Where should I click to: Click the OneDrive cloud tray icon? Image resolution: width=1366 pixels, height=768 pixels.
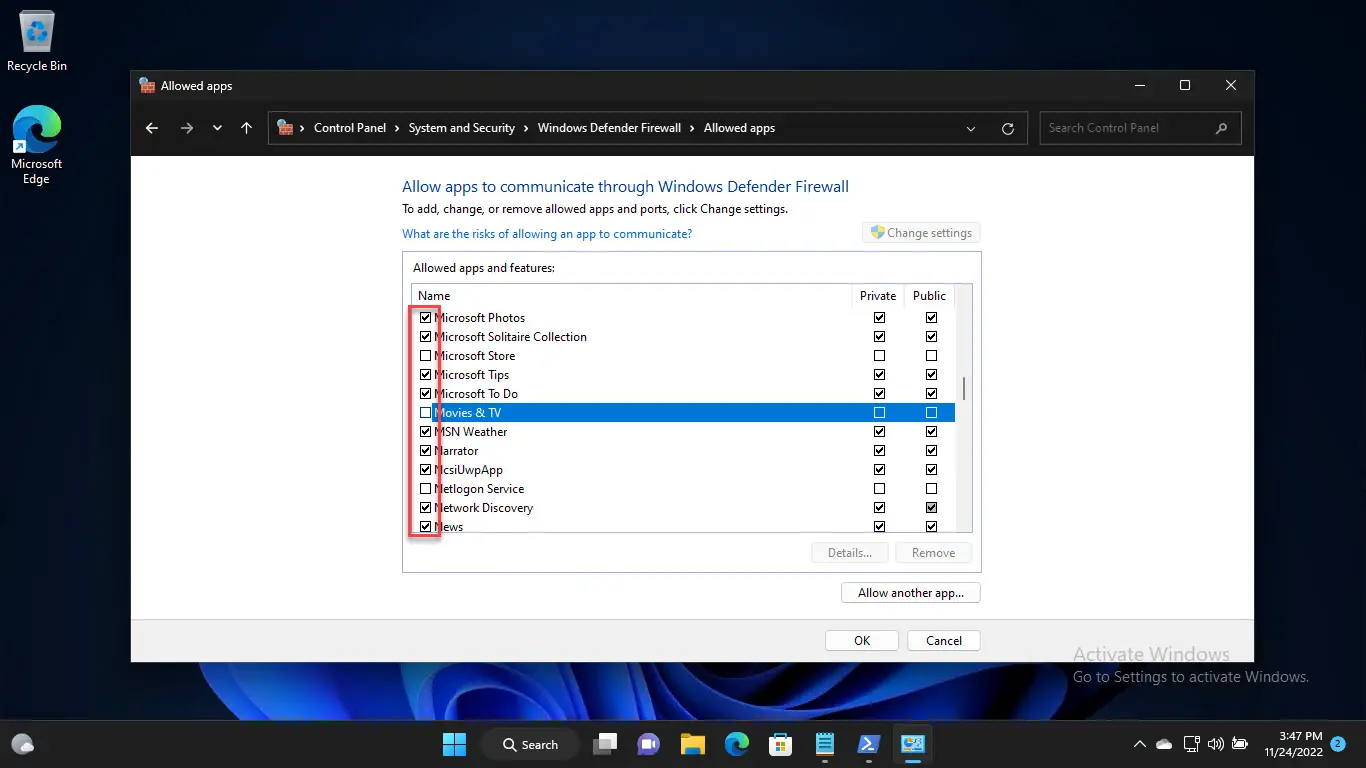1164,744
